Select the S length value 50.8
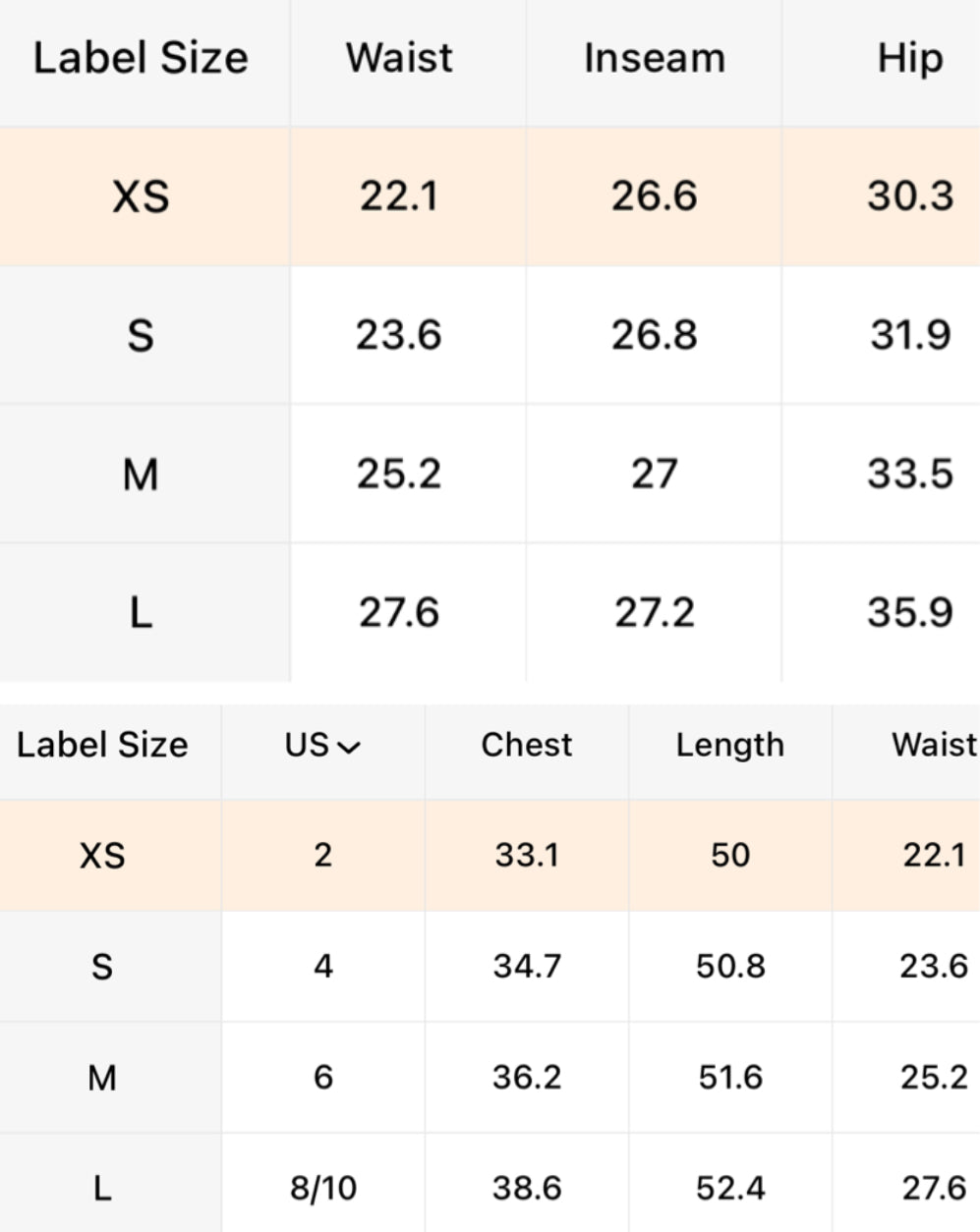The height and width of the screenshot is (1232, 980). point(729,966)
